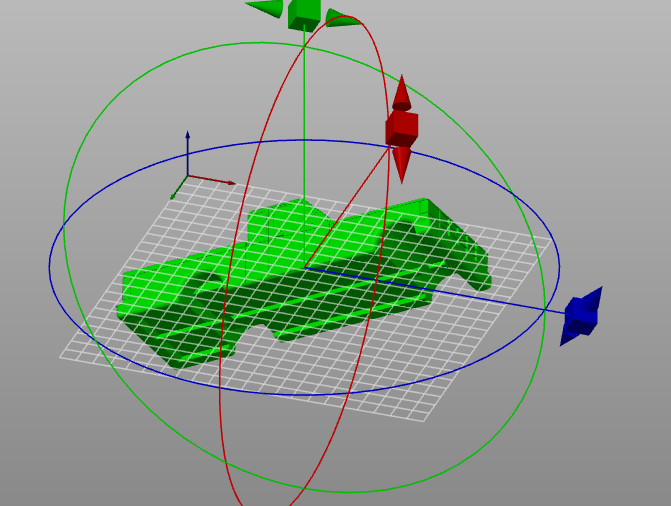Screen dimensions: 671x506
Task: Click the red cube scale handle
Action: pos(401,127)
